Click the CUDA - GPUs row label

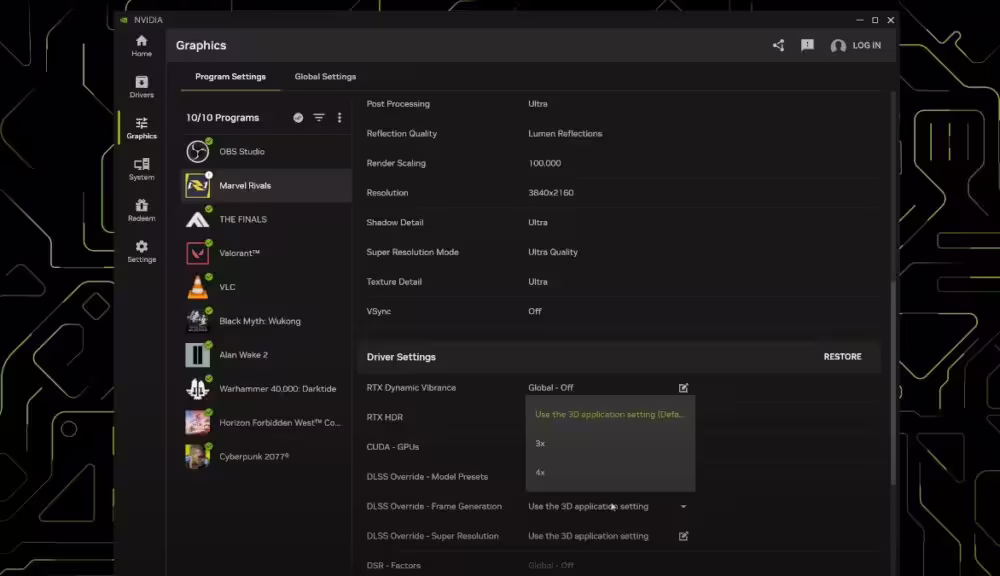pos(393,447)
